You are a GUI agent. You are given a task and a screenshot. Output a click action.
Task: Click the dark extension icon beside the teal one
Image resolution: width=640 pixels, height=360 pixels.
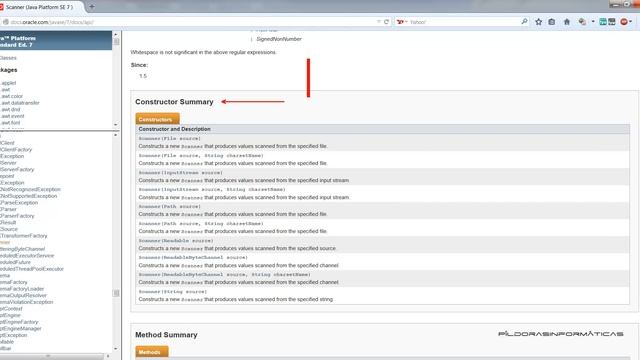[x=611, y=22]
